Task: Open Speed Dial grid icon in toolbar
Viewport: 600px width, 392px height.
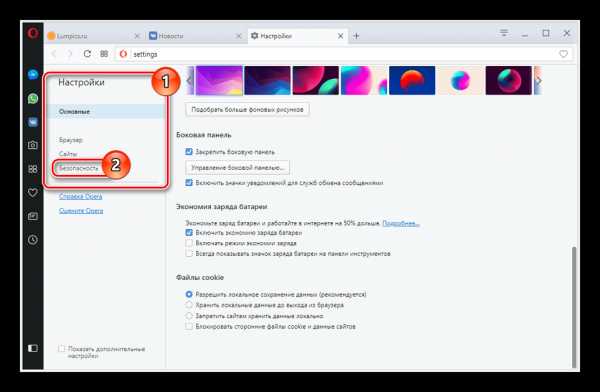Action: [104, 54]
